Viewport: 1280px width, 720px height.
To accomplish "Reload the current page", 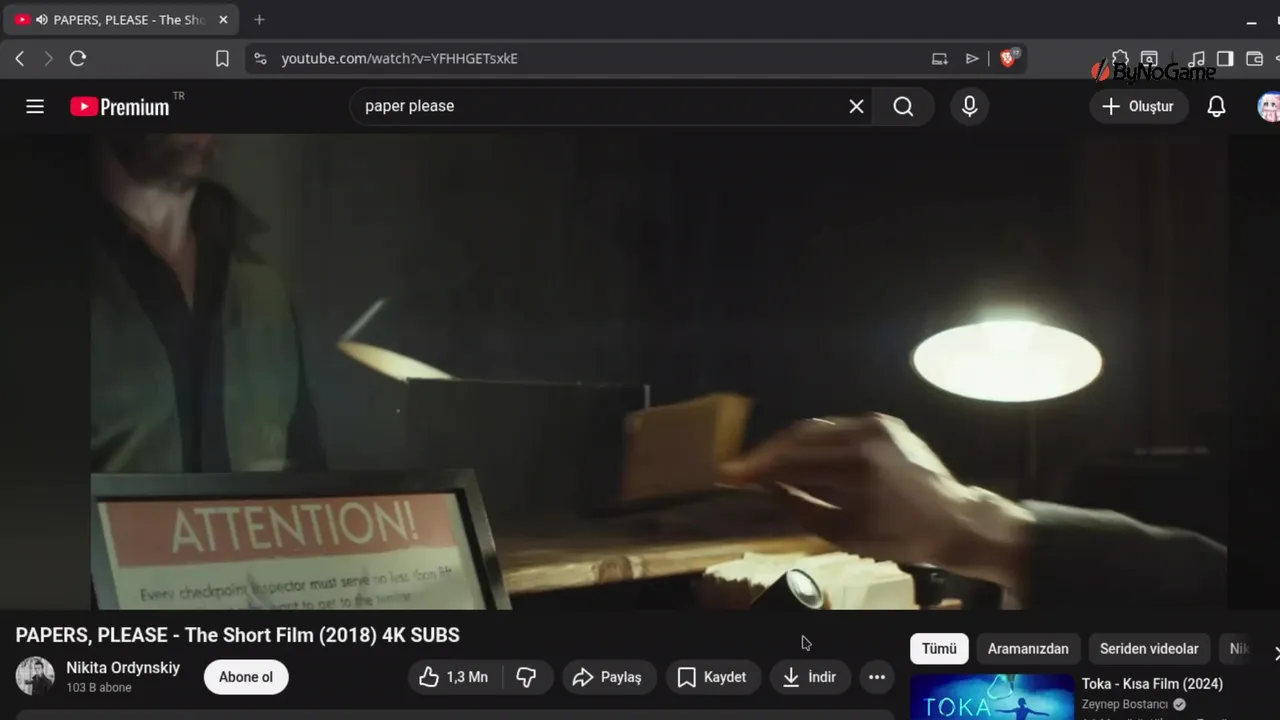I will click(x=78, y=59).
